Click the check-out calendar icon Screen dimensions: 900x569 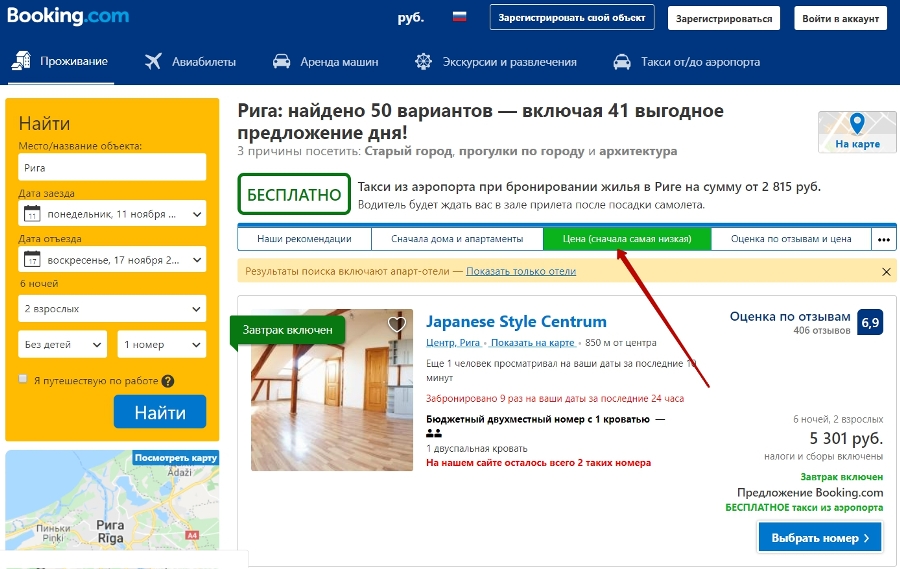tap(32, 260)
